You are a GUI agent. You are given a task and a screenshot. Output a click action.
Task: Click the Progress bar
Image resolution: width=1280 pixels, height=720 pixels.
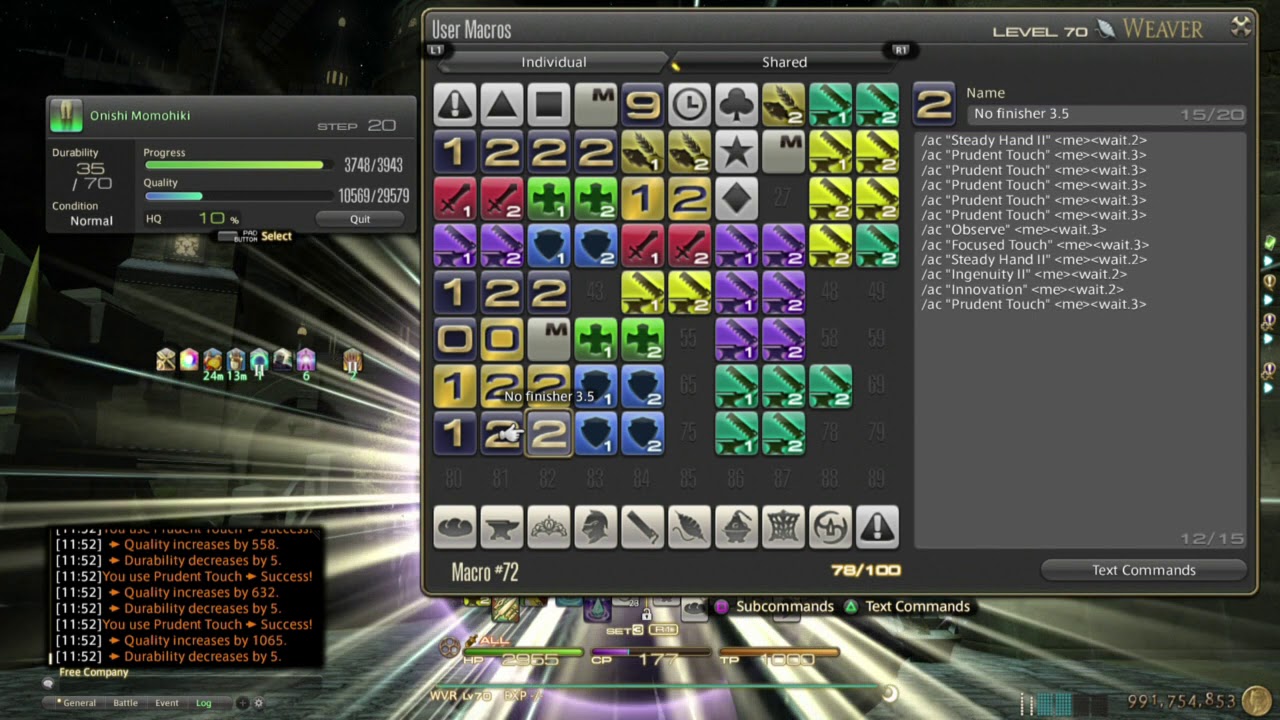239,165
